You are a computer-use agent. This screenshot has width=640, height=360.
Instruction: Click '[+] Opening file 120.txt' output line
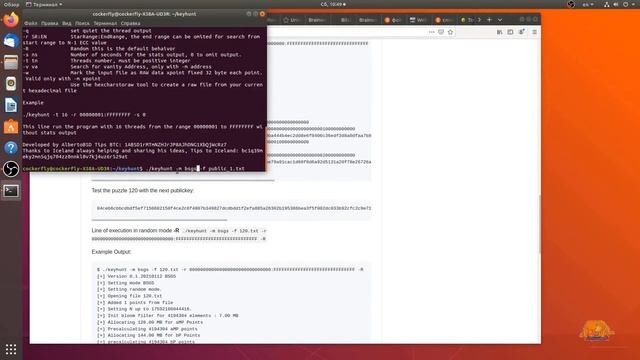(129, 296)
